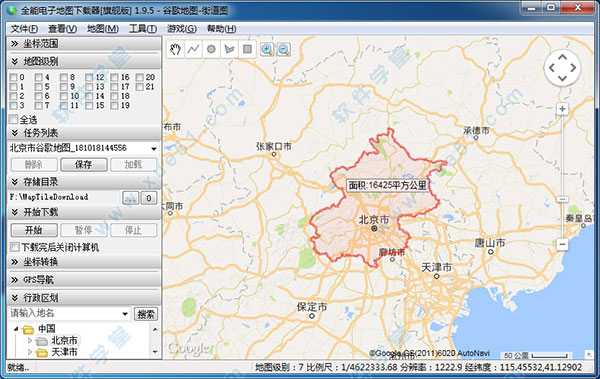
Task: Select the hand pan tool
Action: tap(175, 49)
